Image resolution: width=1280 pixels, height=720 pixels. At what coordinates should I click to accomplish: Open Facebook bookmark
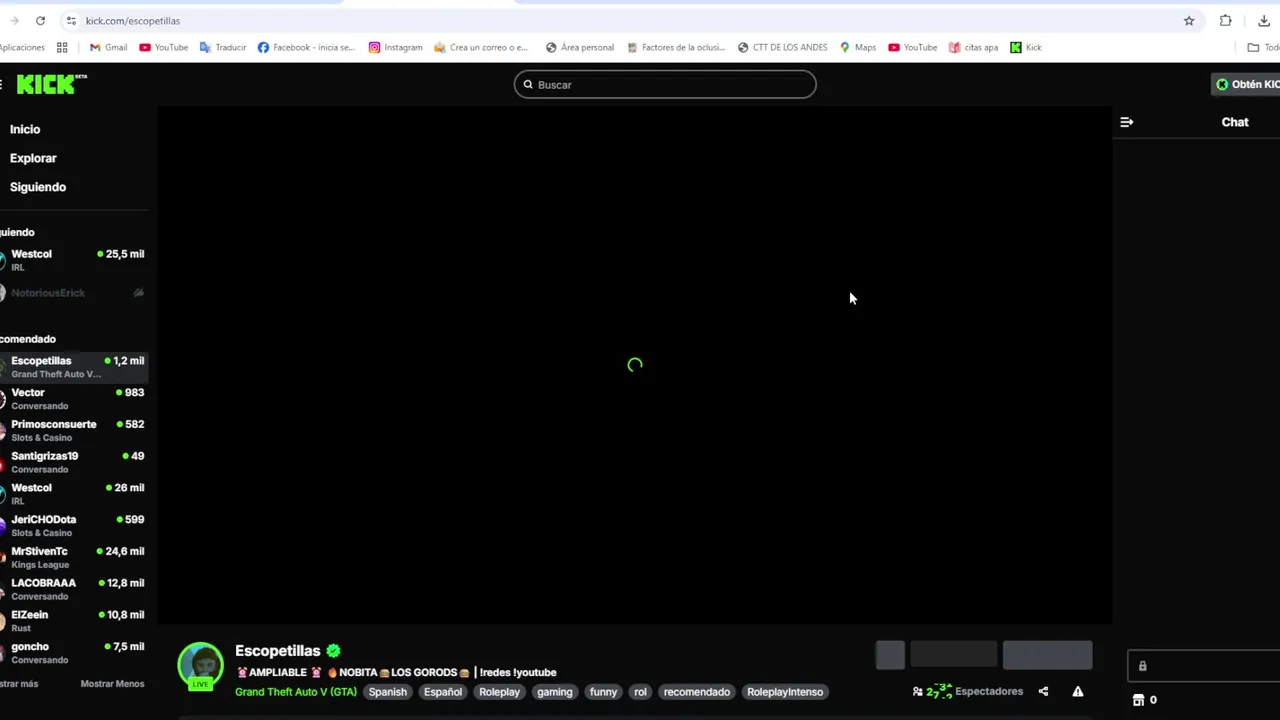tap(306, 47)
